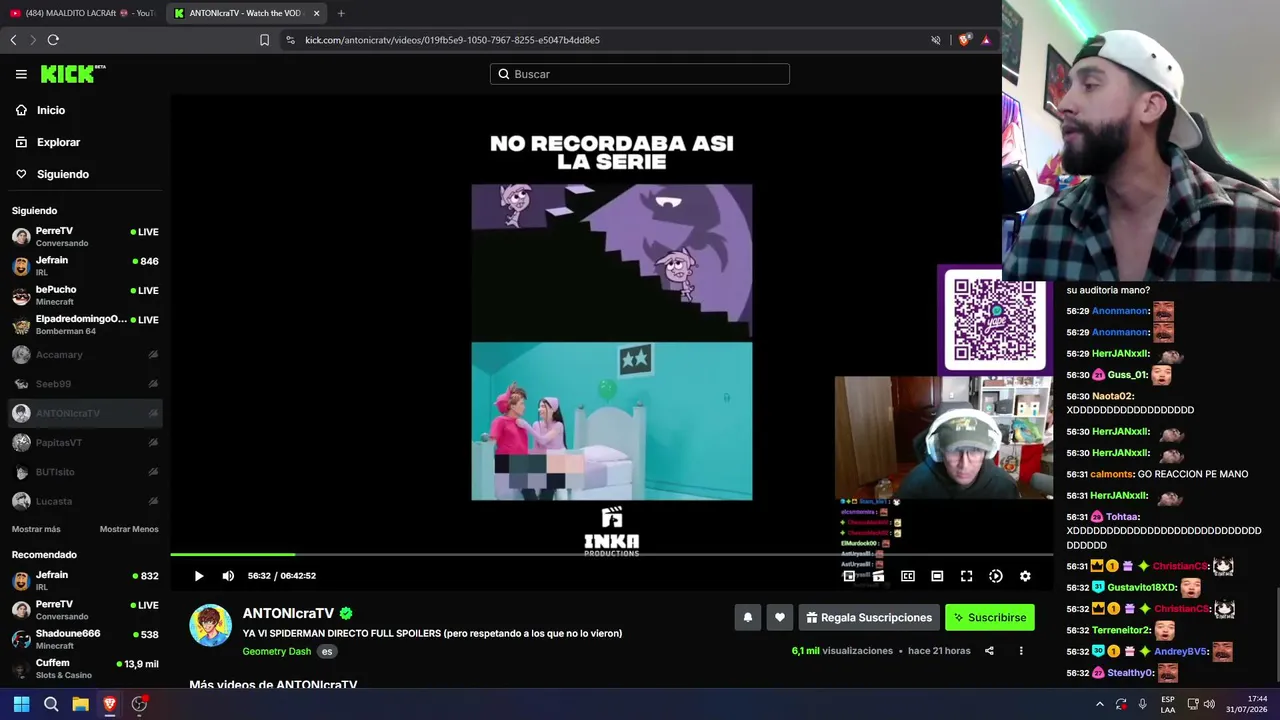The width and height of the screenshot is (1280, 720).
Task: Open Explorar in the sidebar
Action: [48, 142]
